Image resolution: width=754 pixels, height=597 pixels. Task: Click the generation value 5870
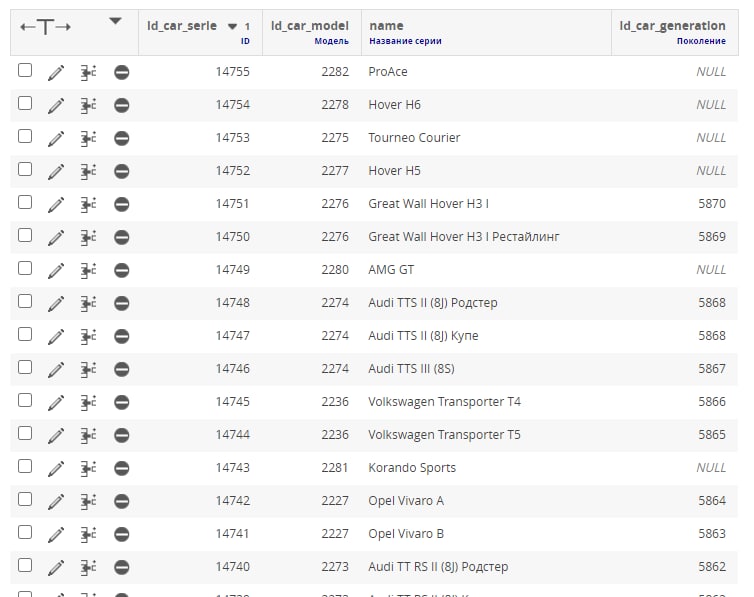[x=712, y=204]
